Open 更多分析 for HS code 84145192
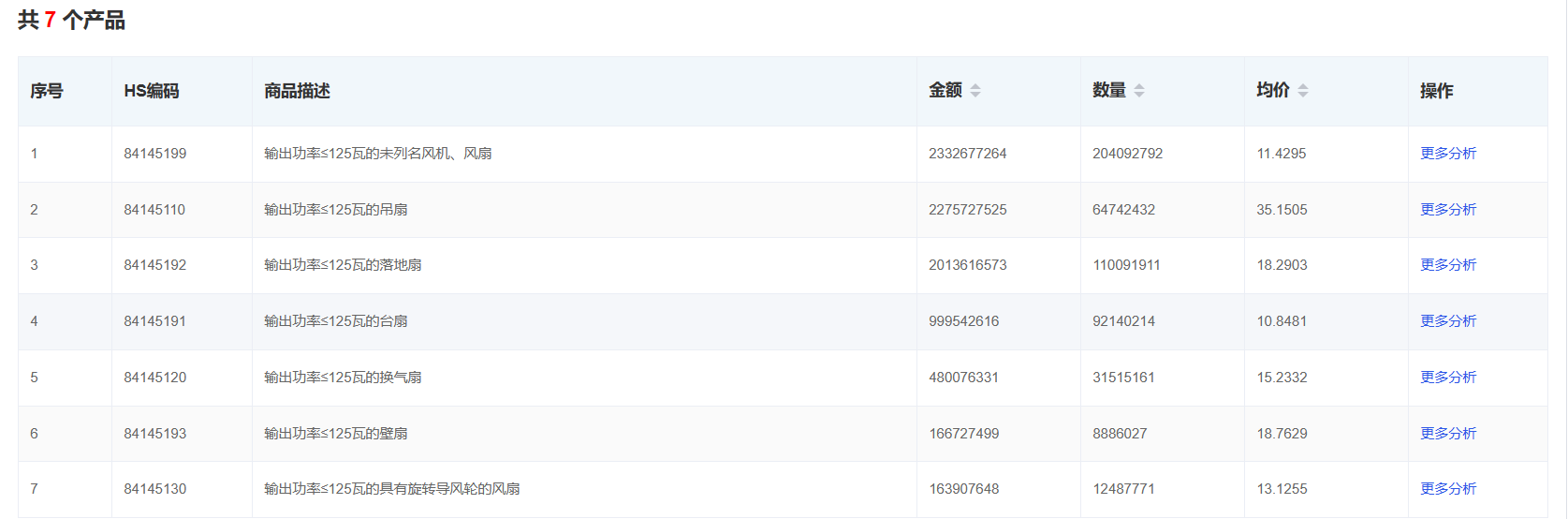The width and height of the screenshot is (1568, 519). click(1448, 265)
